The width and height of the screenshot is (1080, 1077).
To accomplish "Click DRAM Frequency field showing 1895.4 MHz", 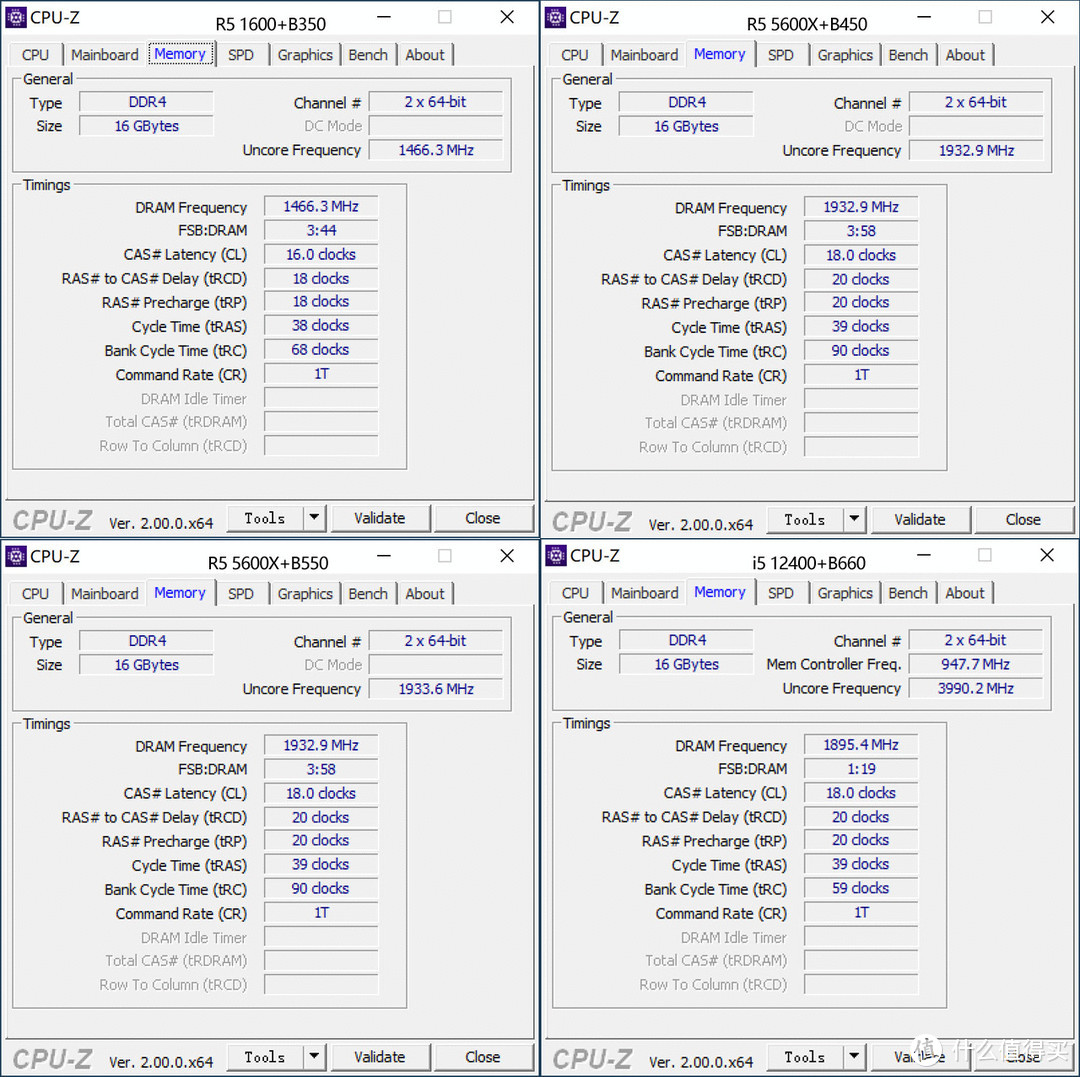I will click(861, 745).
